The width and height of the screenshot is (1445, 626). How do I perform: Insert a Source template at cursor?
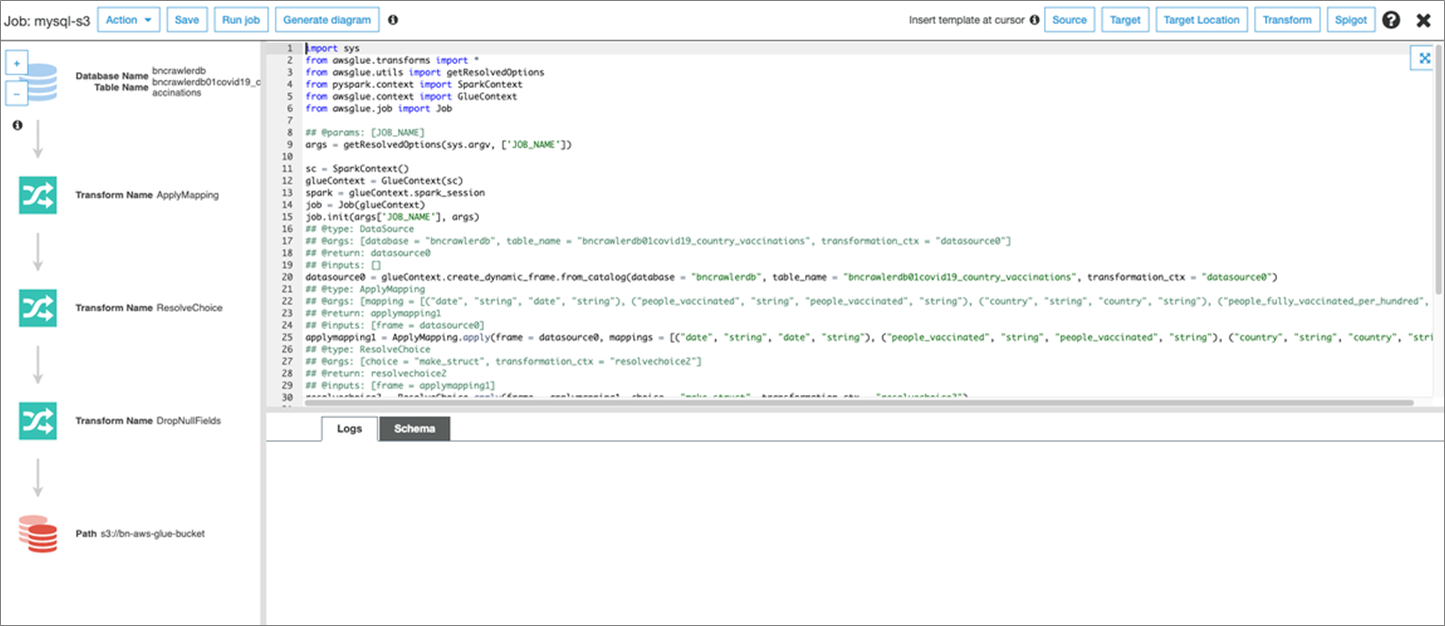pyautogui.click(x=1069, y=19)
